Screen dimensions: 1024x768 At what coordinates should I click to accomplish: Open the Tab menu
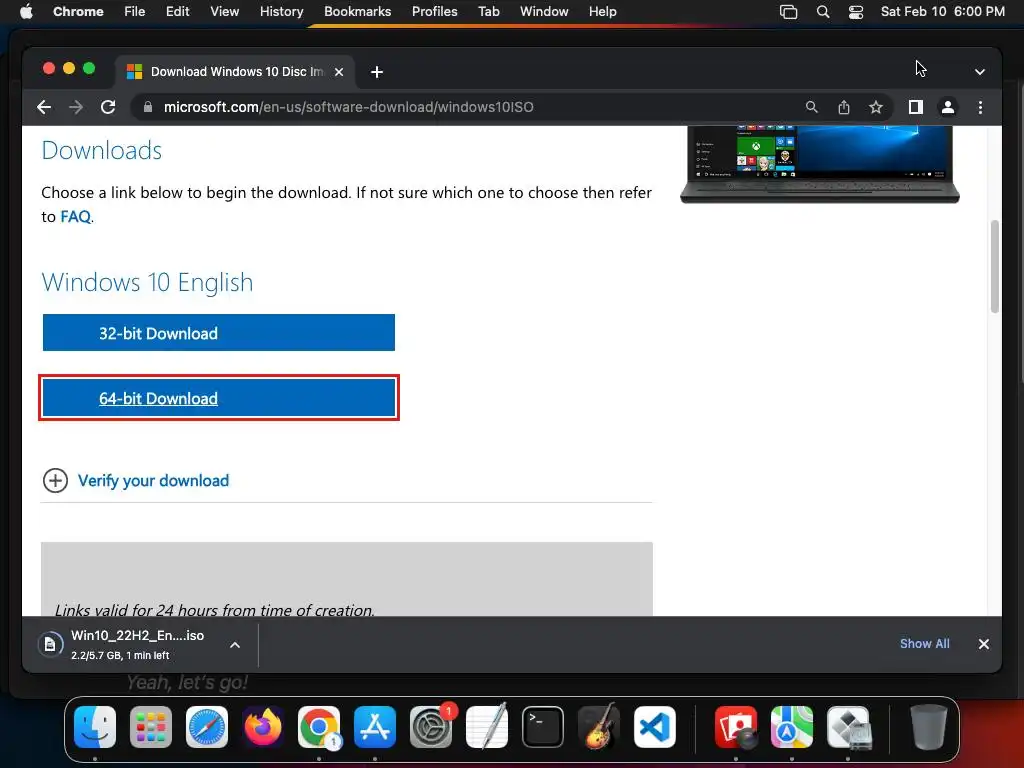coord(488,12)
